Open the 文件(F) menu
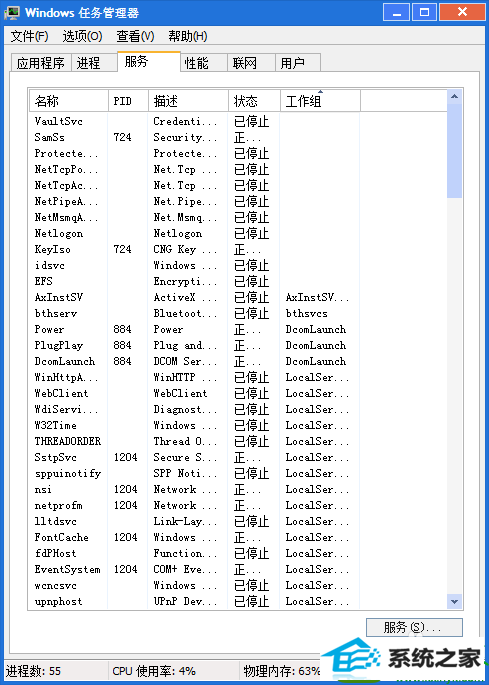Screen dimensions: 489x685 (x=29, y=36)
